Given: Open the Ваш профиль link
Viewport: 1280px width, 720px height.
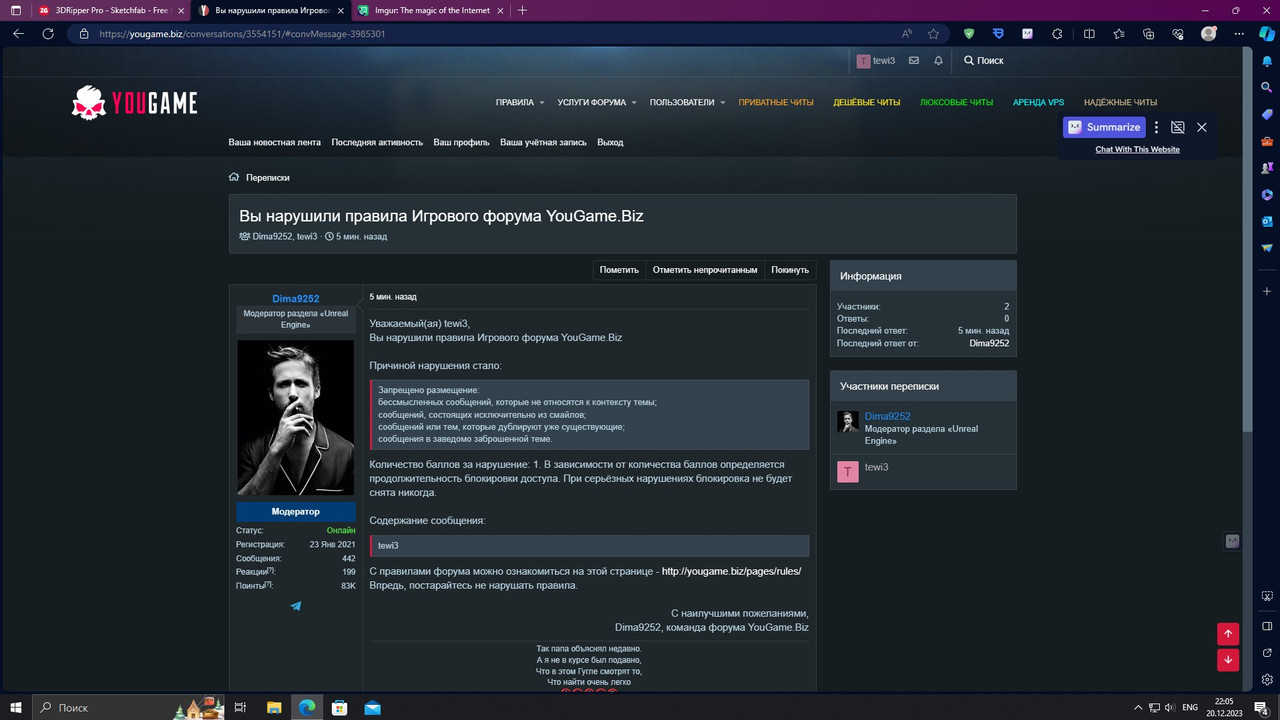Looking at the screenshot, I should coord(461,142).
